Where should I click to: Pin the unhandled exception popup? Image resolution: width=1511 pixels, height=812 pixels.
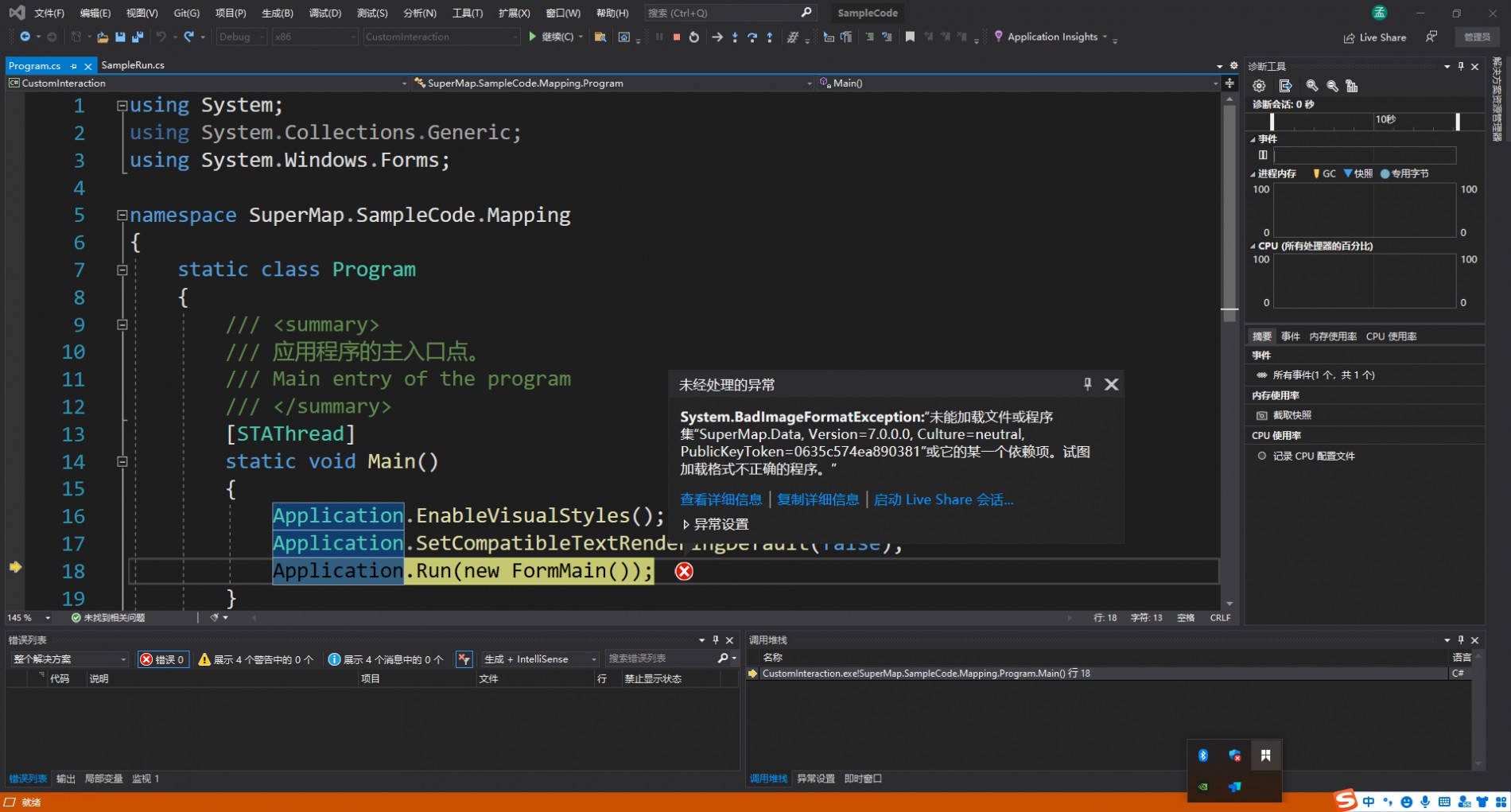[x=1087, y=384]
